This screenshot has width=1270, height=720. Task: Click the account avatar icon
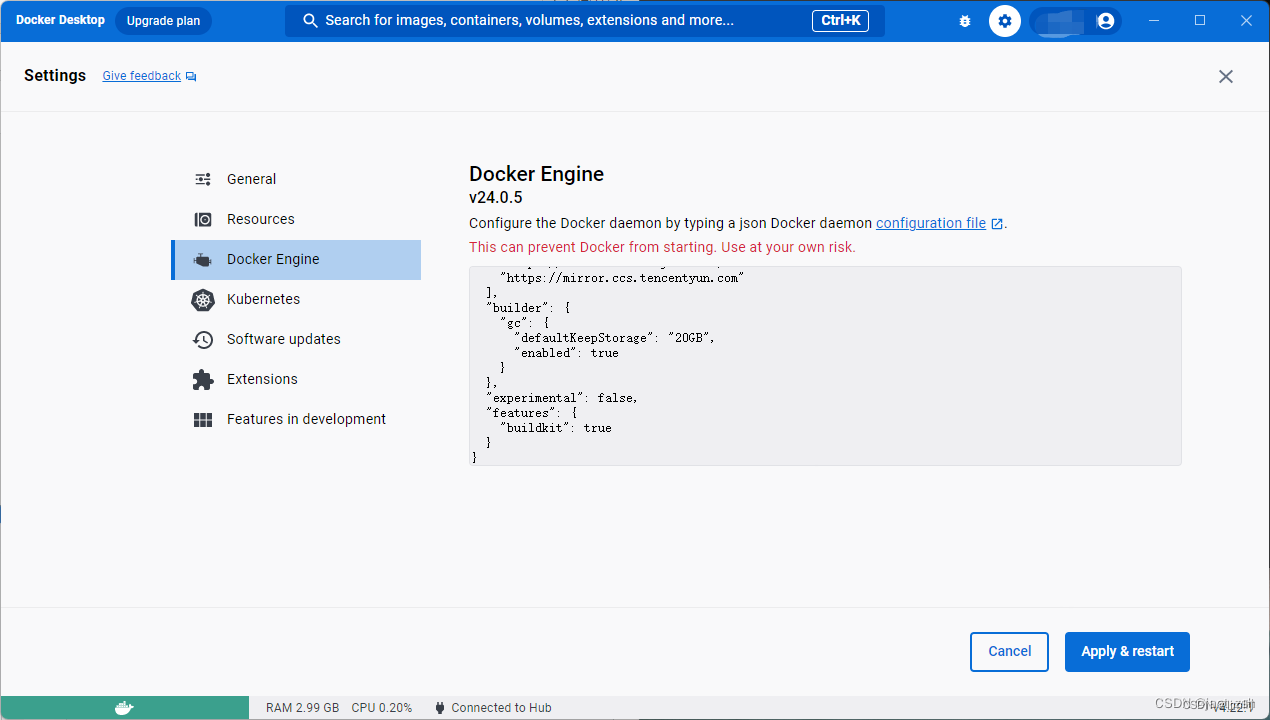click(1106, 20)
